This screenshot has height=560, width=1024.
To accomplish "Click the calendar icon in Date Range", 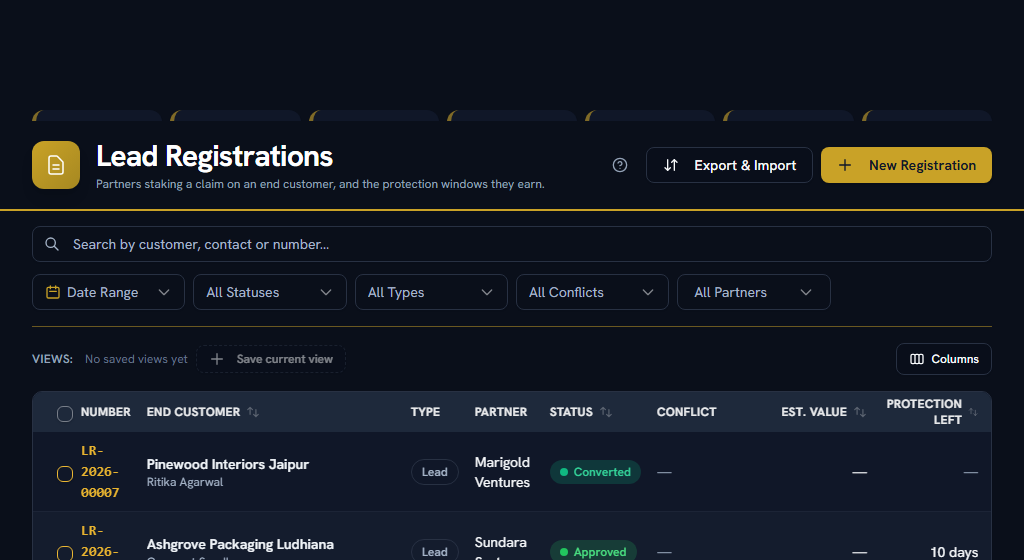I will point(53,292).
